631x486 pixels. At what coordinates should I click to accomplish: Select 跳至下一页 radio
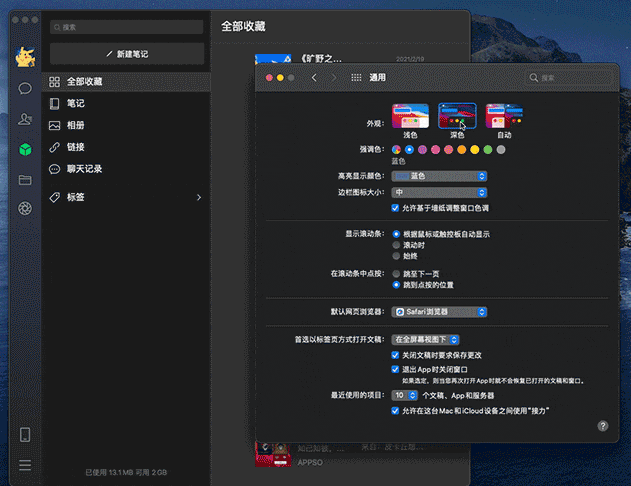pos(396,274)
